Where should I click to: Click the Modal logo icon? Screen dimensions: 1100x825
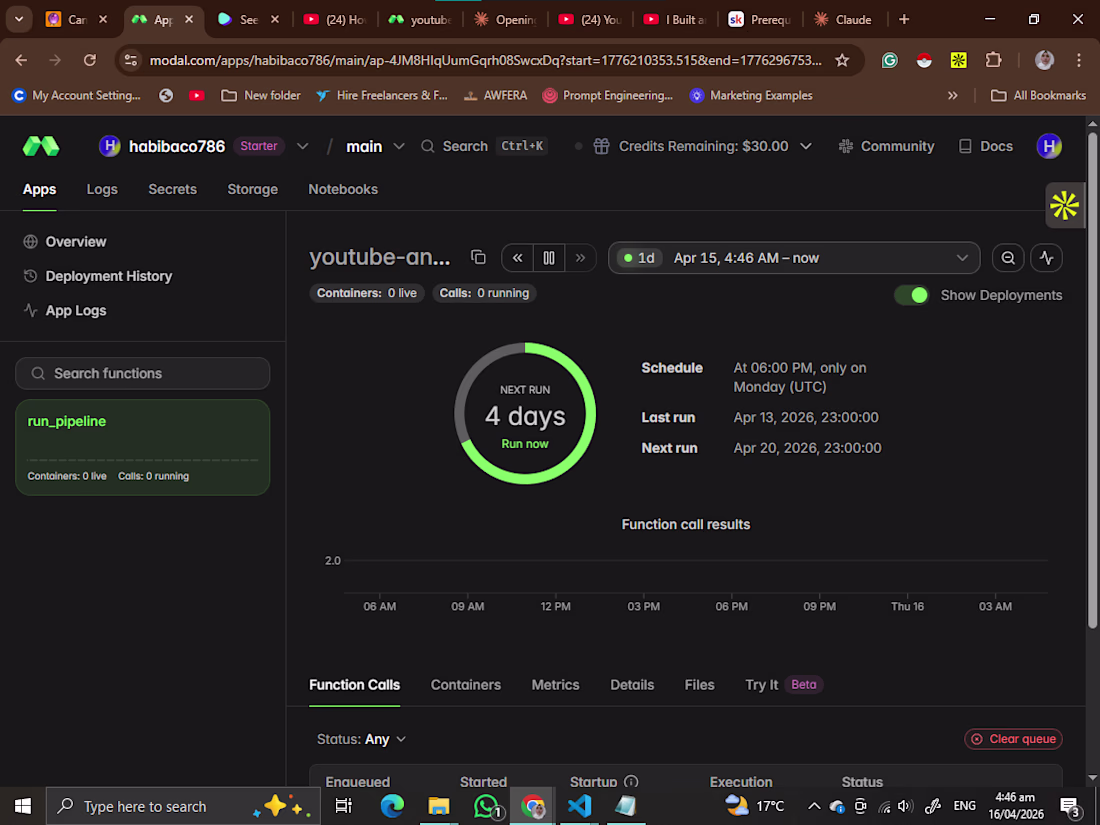point(41,146)
